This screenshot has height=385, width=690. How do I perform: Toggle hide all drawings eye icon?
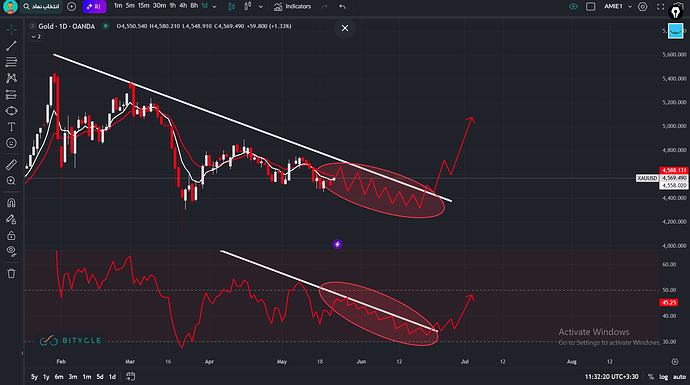coord(11,251)
